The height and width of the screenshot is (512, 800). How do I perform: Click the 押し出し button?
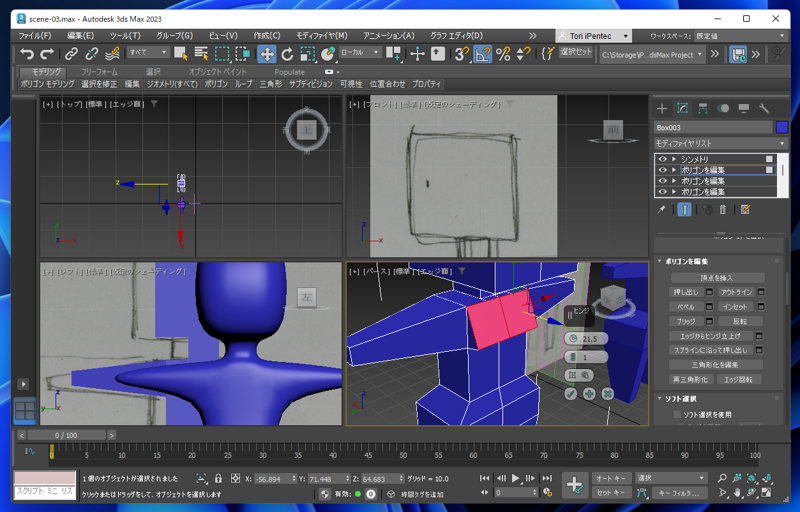click(686, 292)
